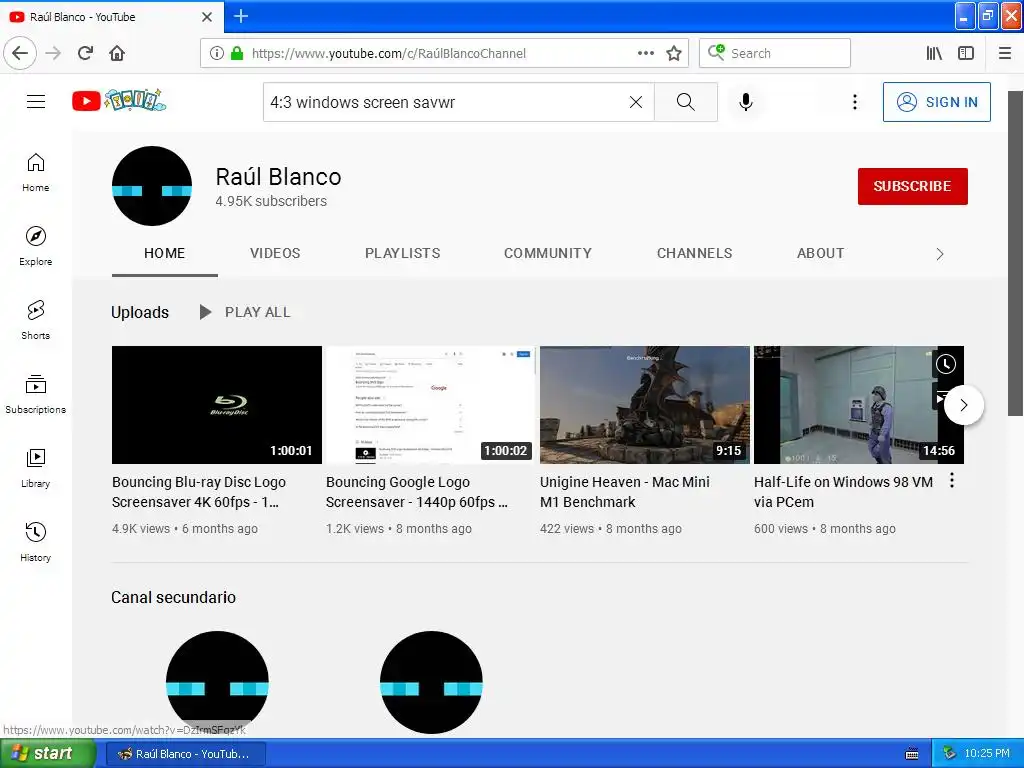
Task: Open browser home page icon
Action: [x=117, y=53]
